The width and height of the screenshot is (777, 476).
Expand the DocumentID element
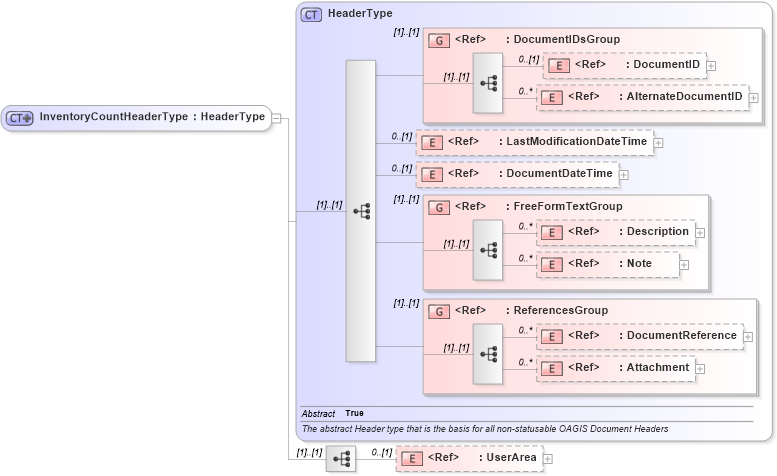[711, 65]
